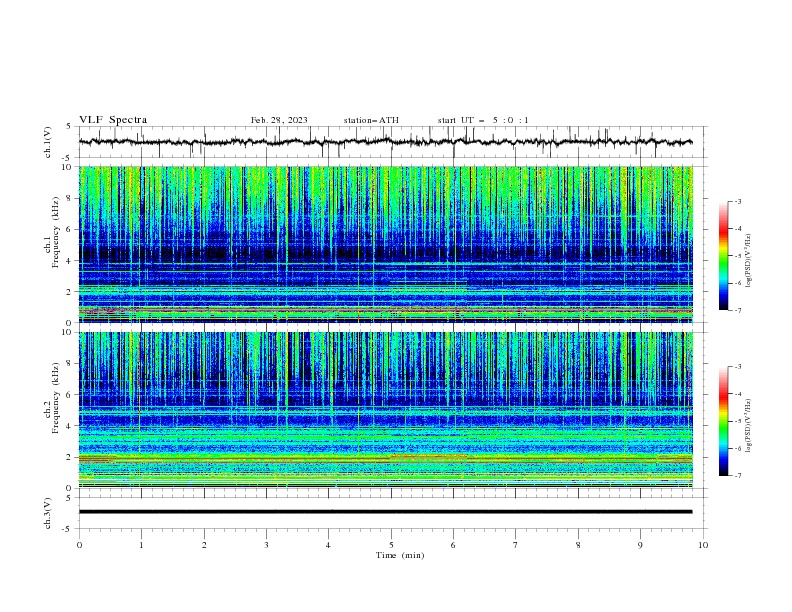
Task: Click the ch.3(V) axis label
Action: [x=48, y=513]
